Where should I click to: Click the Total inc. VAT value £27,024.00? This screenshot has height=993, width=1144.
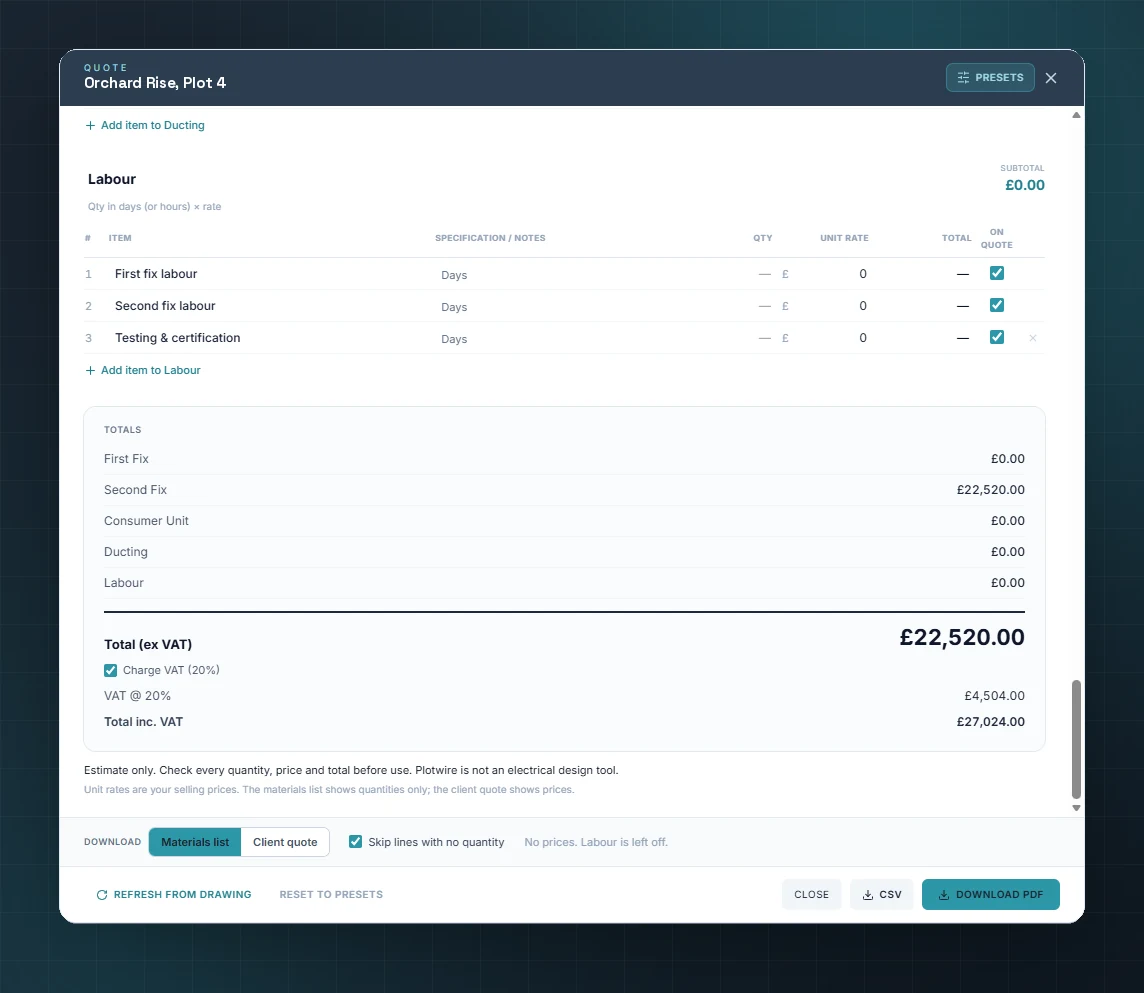990,722
